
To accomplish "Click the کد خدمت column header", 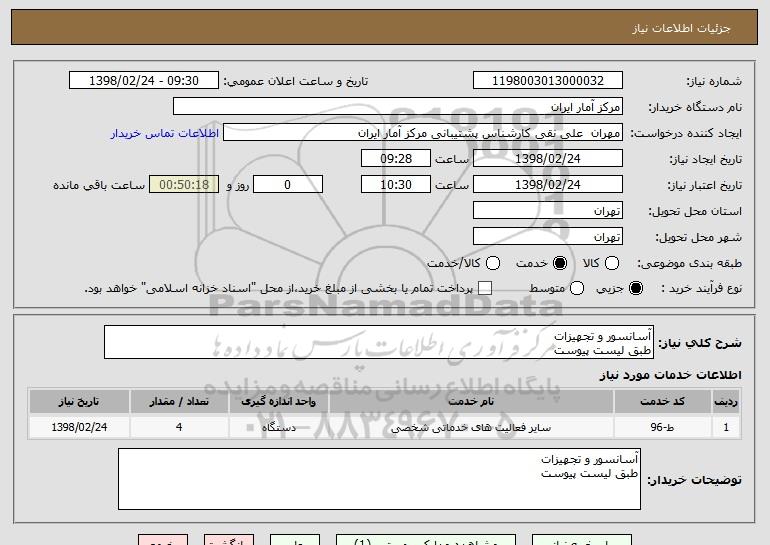I will [x=662, y=402].
